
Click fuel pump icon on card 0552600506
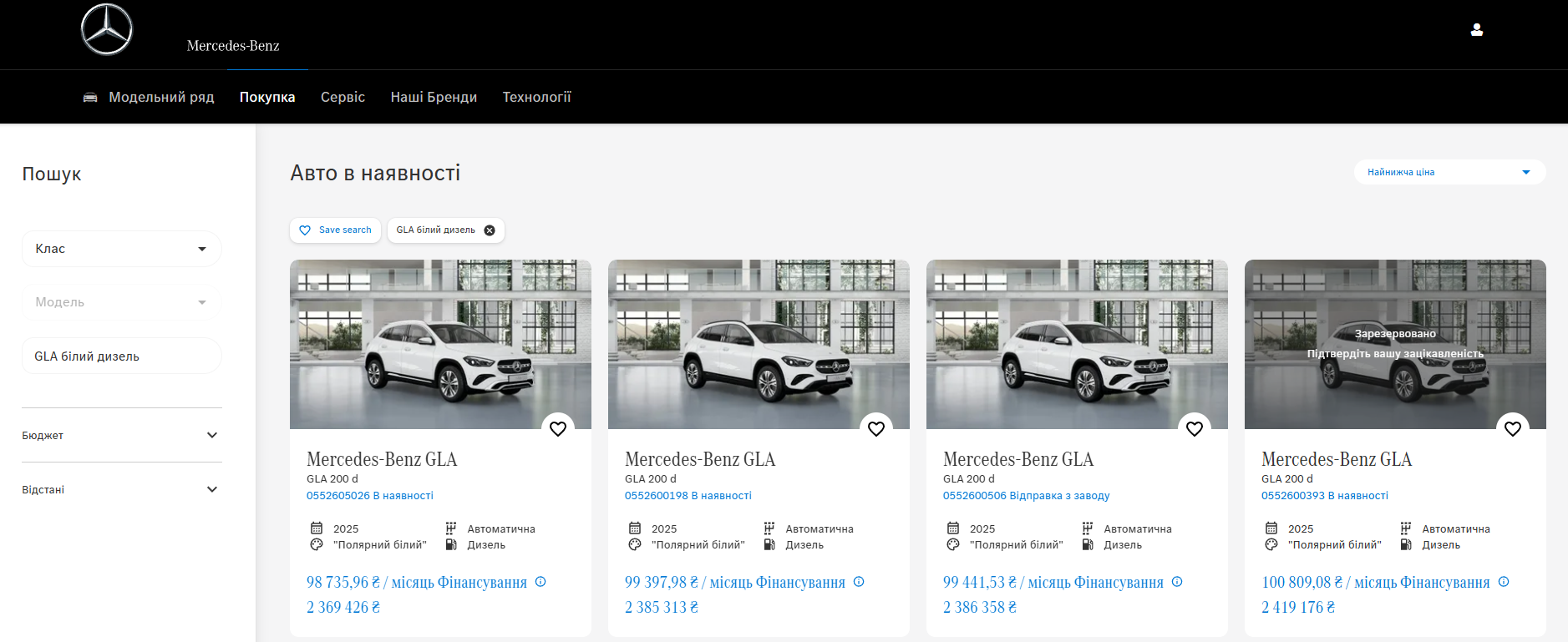click(x=1088, y=544)
